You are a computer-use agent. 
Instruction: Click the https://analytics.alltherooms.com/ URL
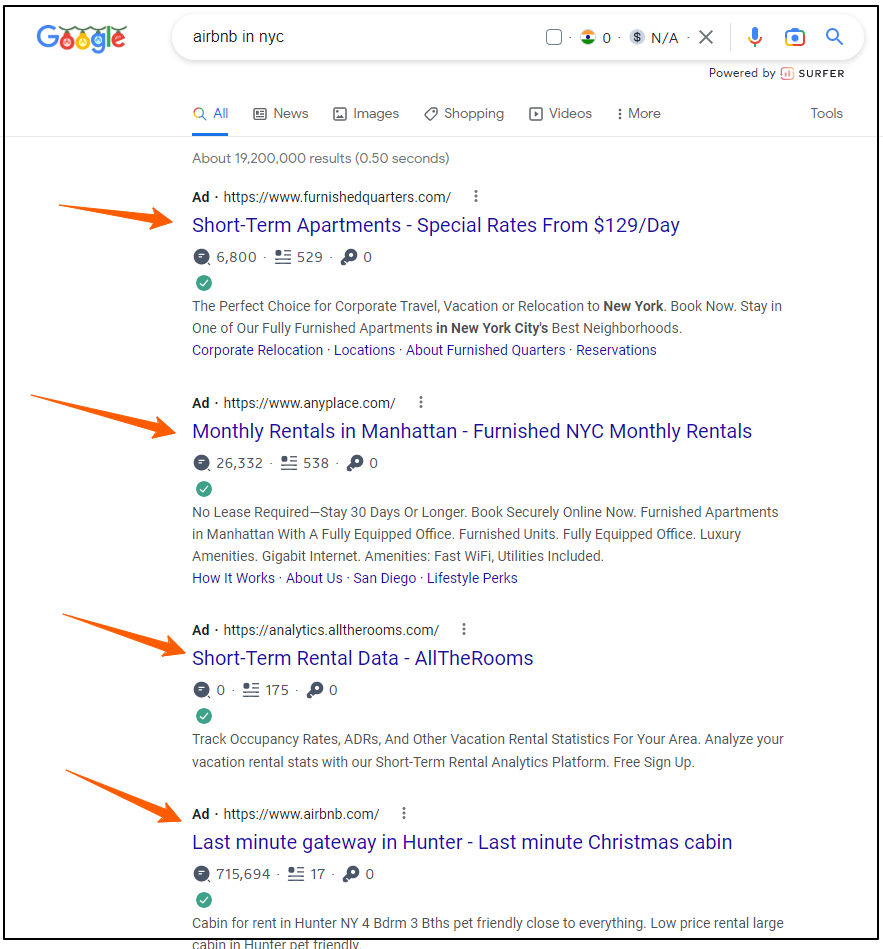[x=331, y=630]
